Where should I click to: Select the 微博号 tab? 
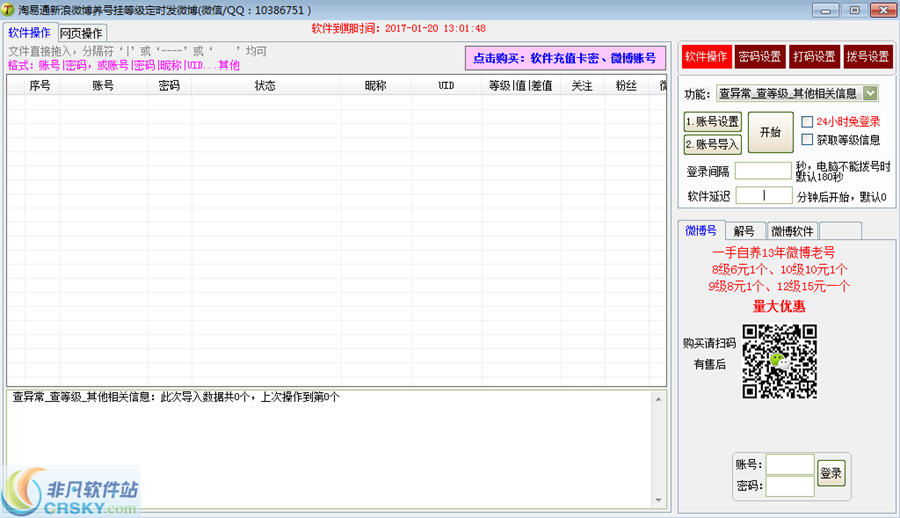701,230
